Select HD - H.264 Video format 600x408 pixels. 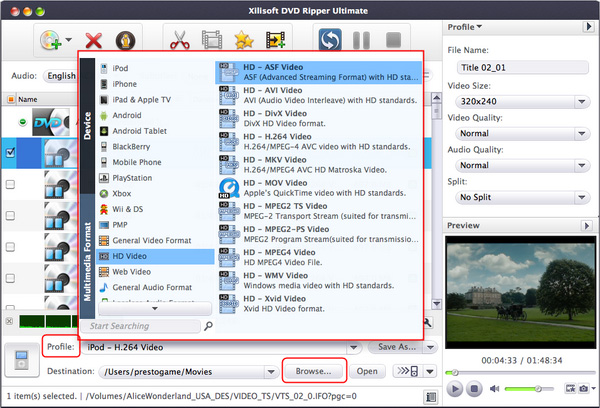click(319, 142)
